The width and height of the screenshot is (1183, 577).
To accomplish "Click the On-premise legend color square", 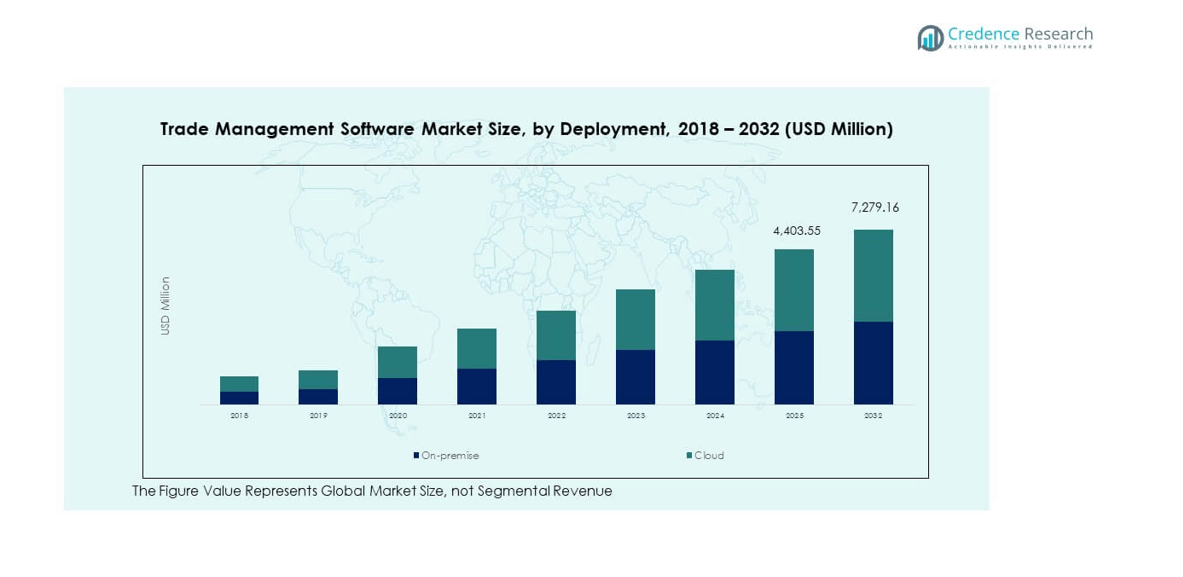I will tap(416, 456).
